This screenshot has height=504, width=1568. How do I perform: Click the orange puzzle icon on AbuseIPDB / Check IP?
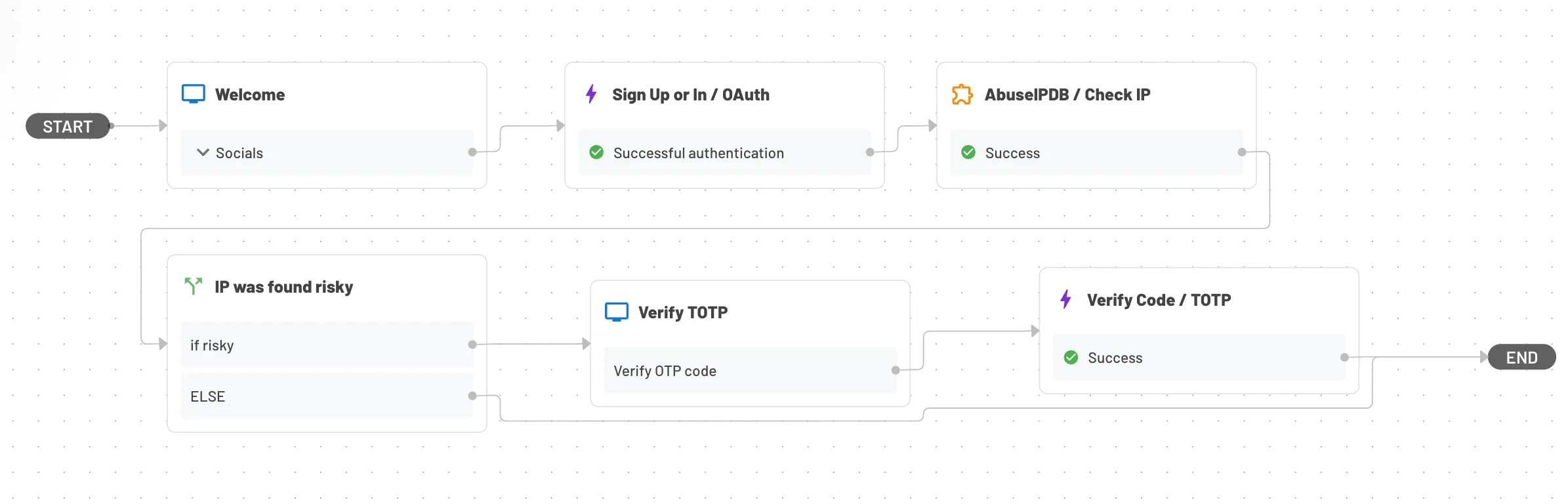(x=962, y=94)
